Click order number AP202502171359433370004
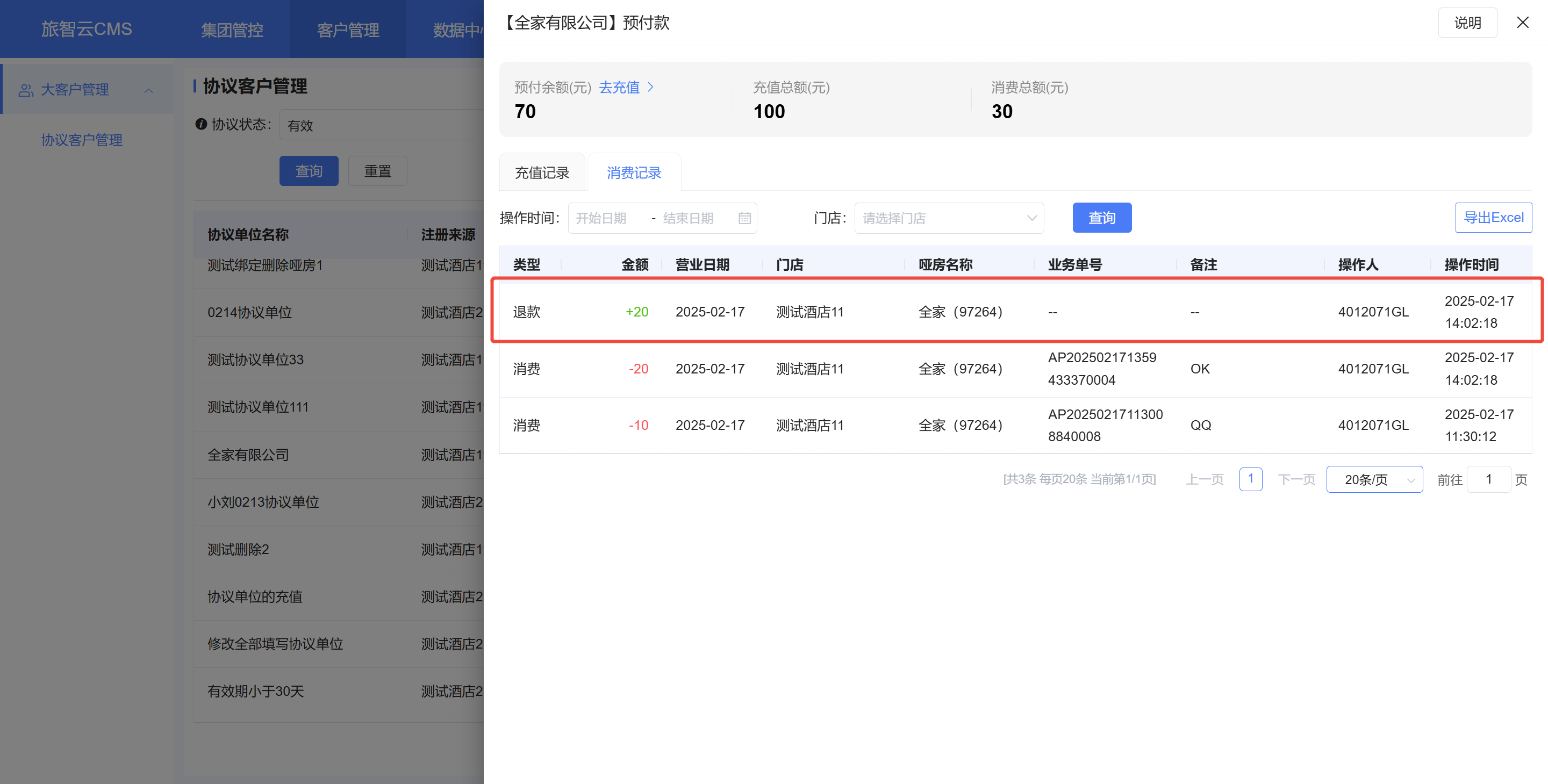 point(1101,369)
